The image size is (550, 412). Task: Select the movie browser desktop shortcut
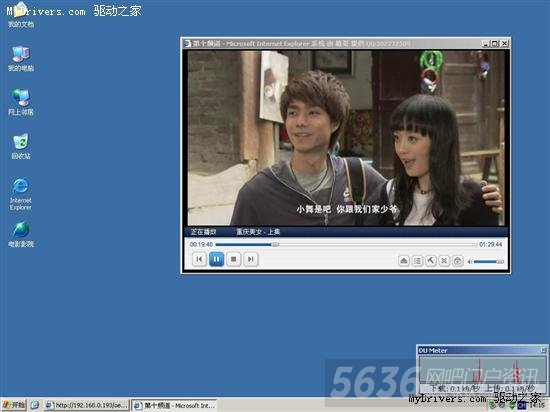[21, 234]
